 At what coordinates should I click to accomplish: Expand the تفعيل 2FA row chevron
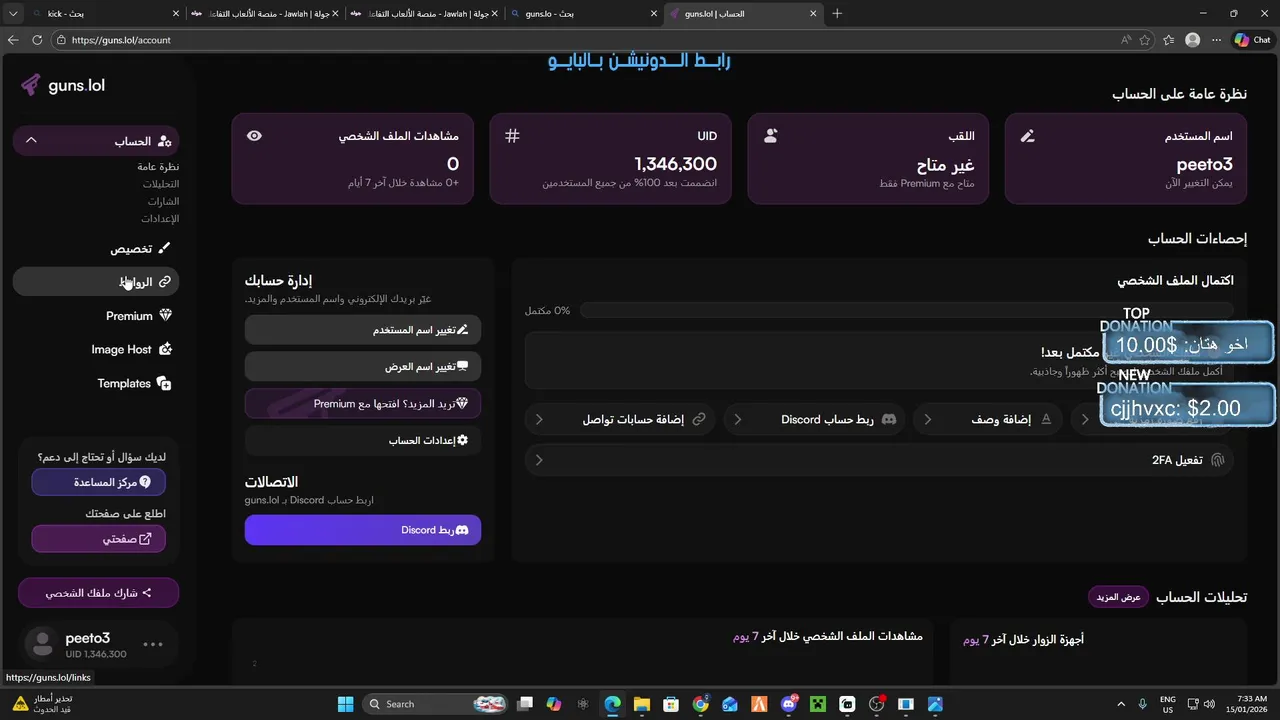tap(539, 460)
